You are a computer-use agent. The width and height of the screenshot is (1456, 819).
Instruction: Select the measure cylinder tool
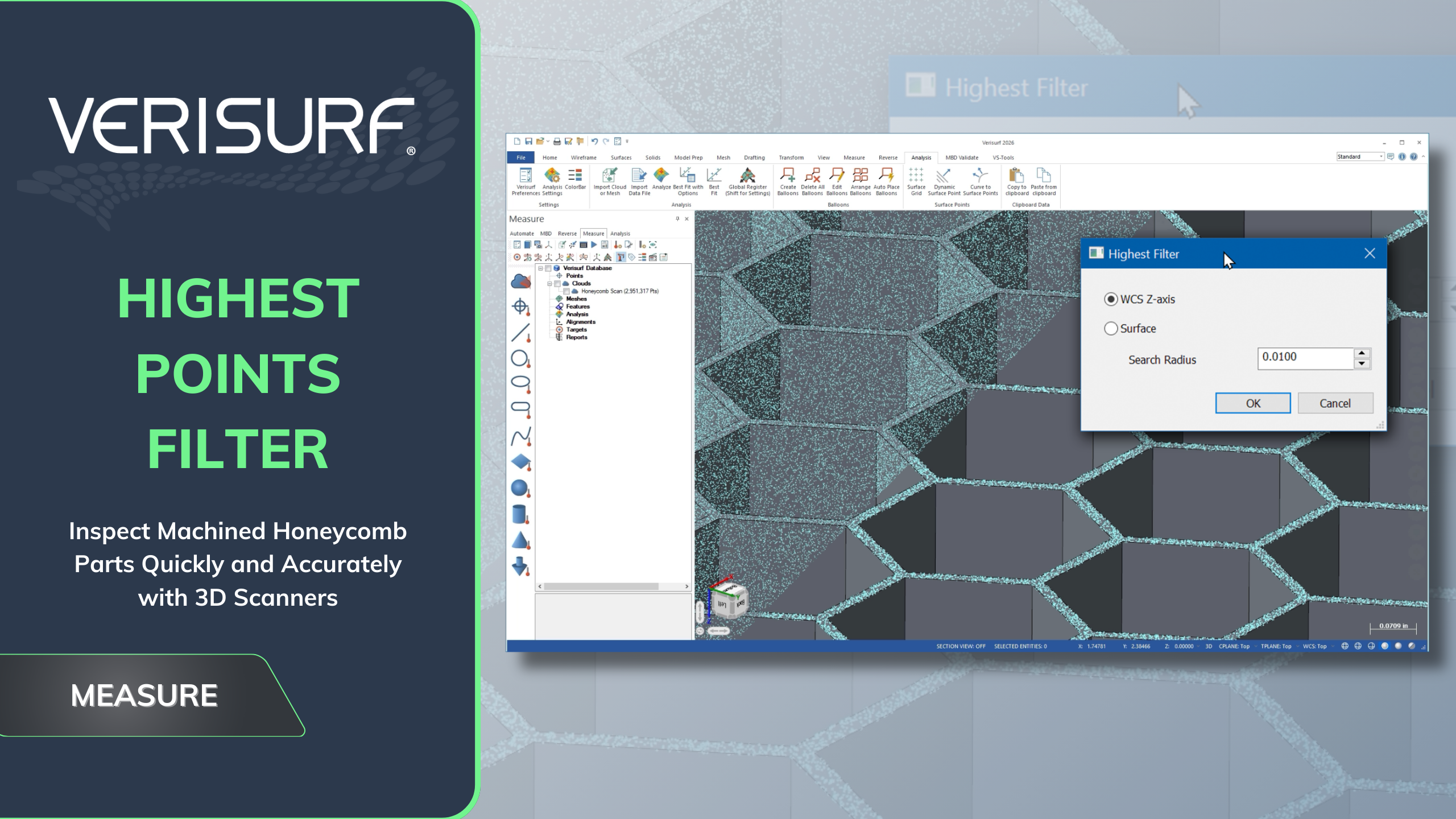pyautogui.click(x=520, y=514)
